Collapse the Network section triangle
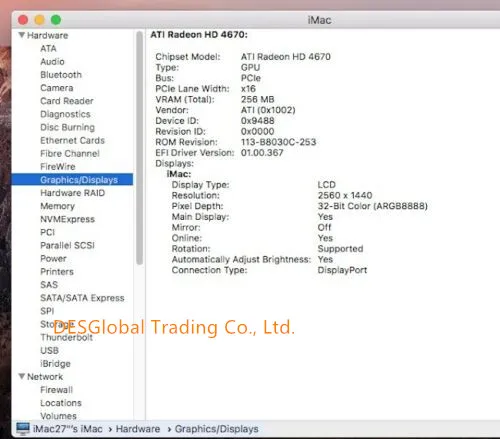The image size is (500, 439). (x=22, y=376)
